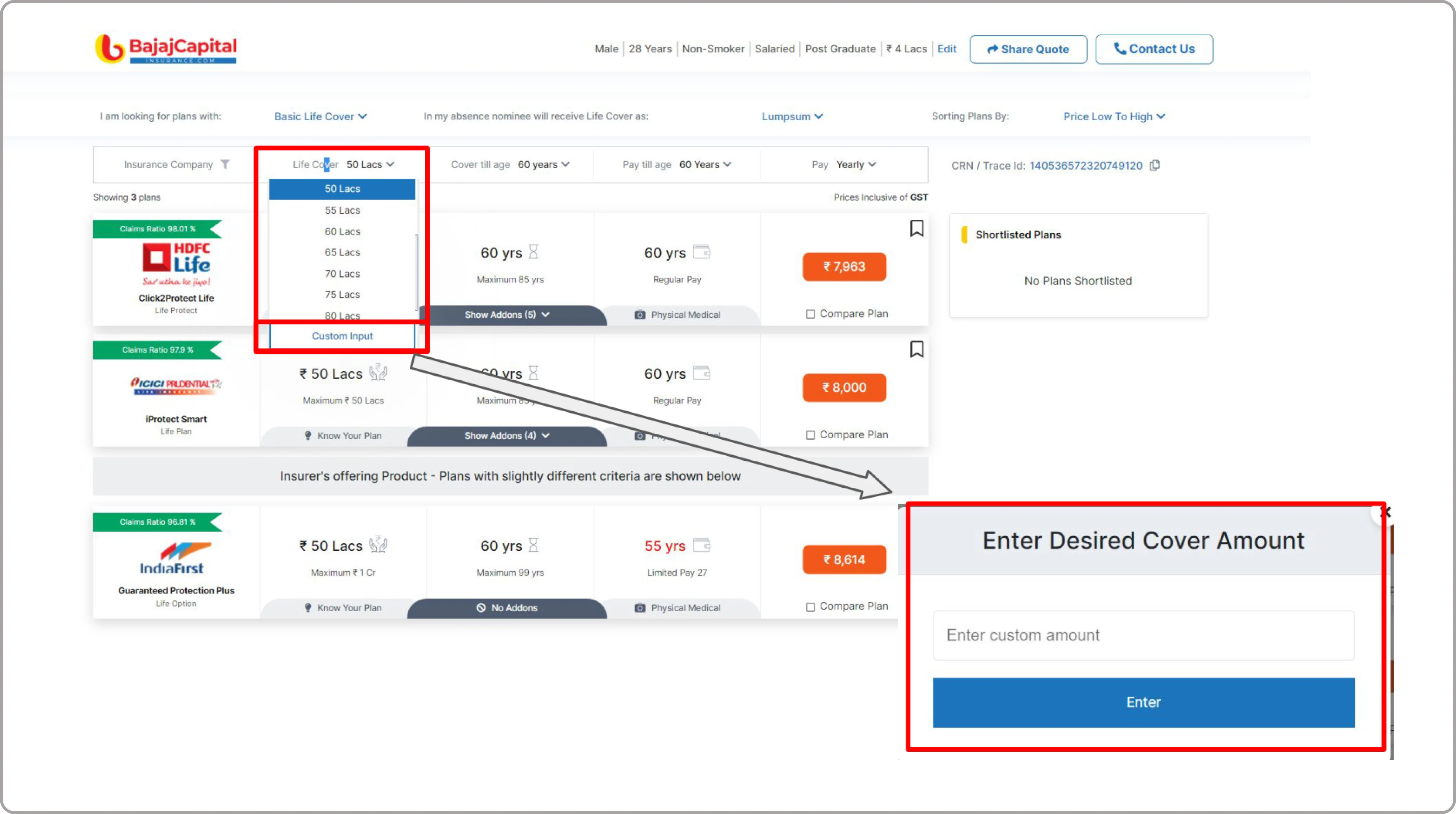Click ICICI Prudential logo
1456x814 pixels.
click(176, 385)
